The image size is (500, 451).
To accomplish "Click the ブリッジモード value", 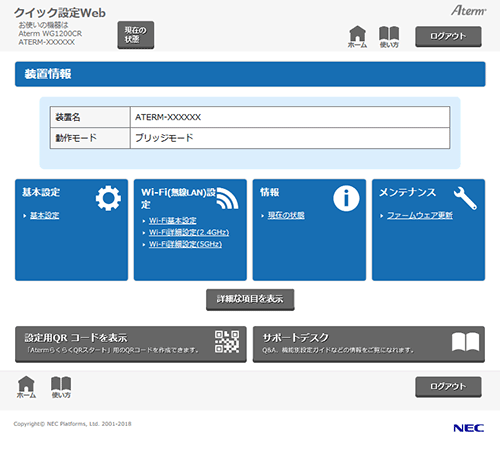I will coord(164,138).
